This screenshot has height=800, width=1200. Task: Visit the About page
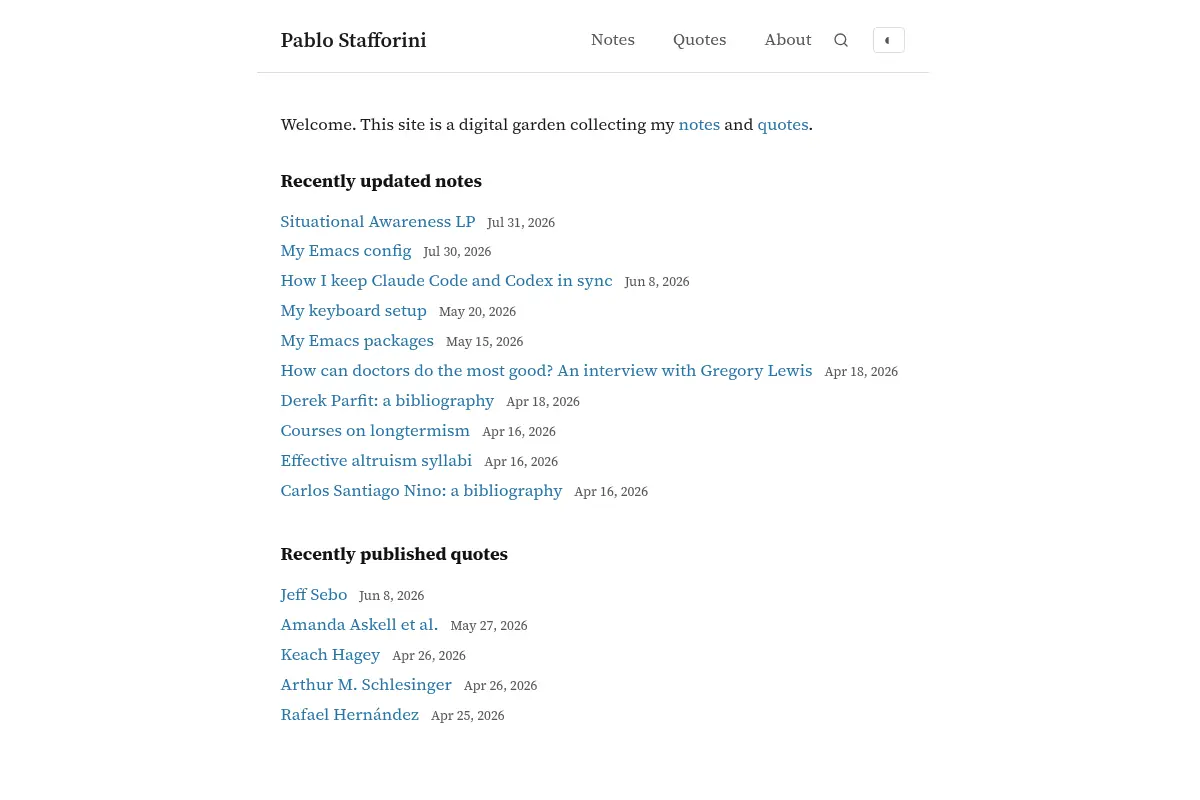pyautogui.click(x=788, y=40)
